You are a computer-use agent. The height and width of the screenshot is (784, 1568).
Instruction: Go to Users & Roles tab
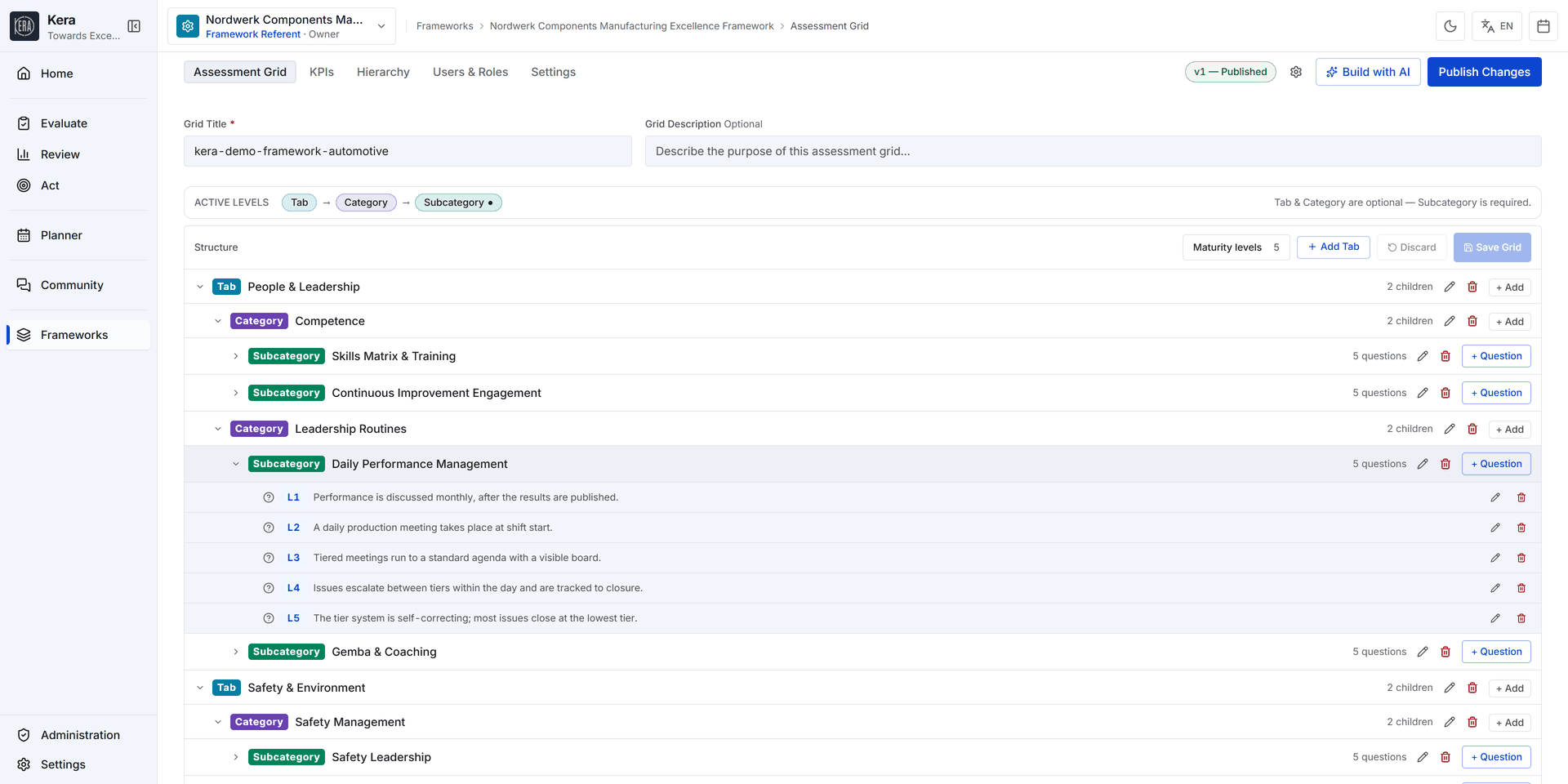pos(470,72)
